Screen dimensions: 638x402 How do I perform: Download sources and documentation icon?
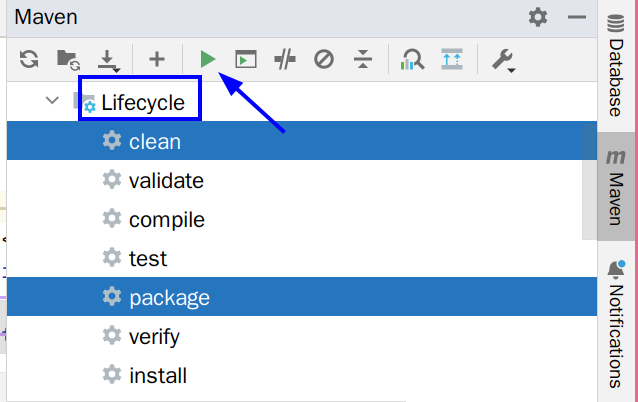click(109, 61)
